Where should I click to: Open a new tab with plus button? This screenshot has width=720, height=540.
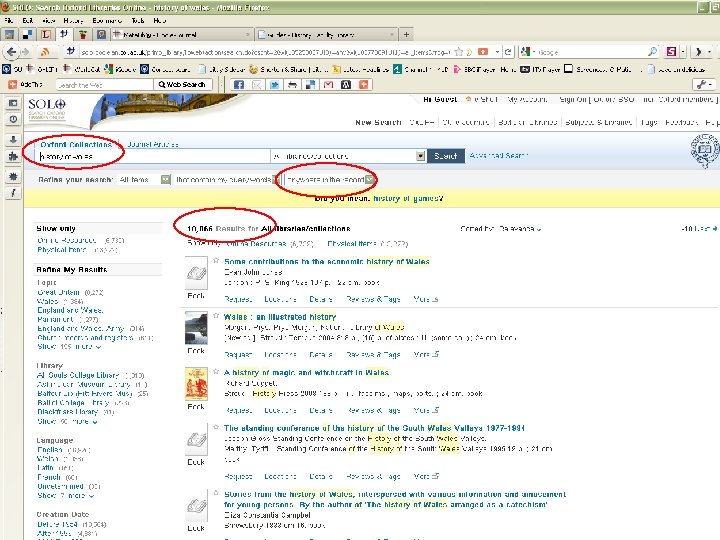(406, 34)
